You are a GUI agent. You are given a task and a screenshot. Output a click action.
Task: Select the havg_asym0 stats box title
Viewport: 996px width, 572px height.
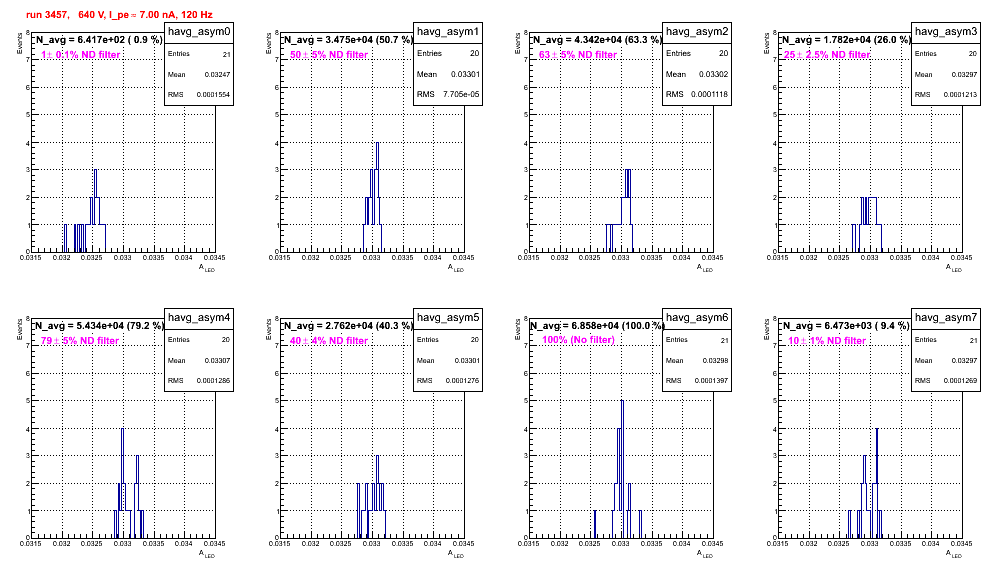click(x=199, y=31)
